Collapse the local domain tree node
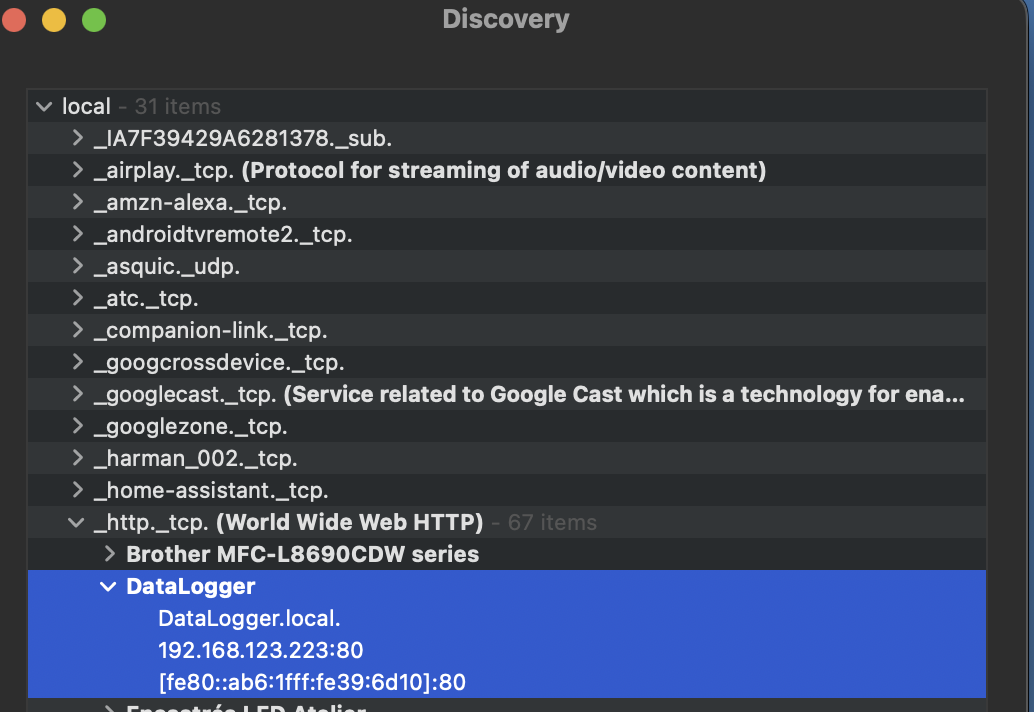Screen dimensions: 1034x712 (43, 106)
